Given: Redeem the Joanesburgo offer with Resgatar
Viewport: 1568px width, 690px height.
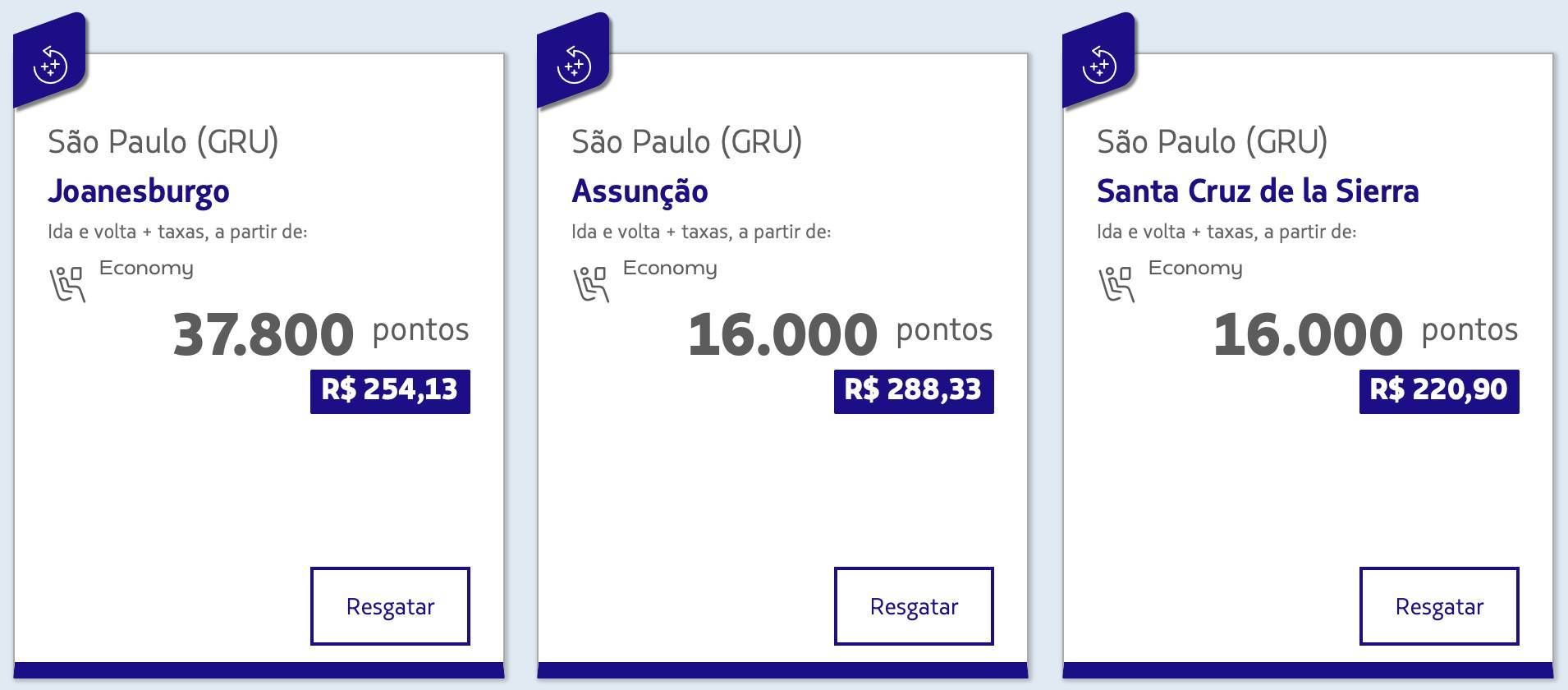Looking at the screenshot, I should pyautogui.click(x=390, y=606).
